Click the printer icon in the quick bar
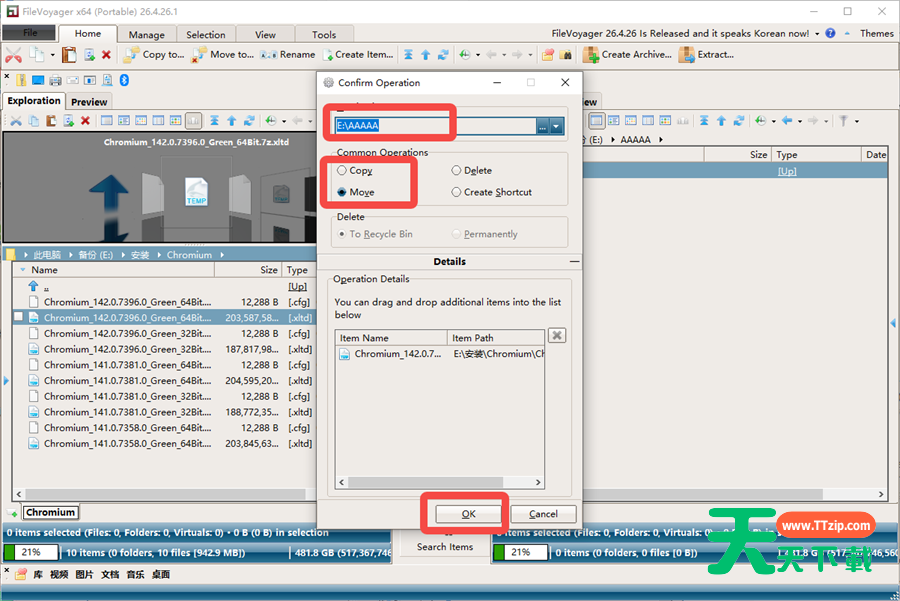 click(x=56, y=80)
